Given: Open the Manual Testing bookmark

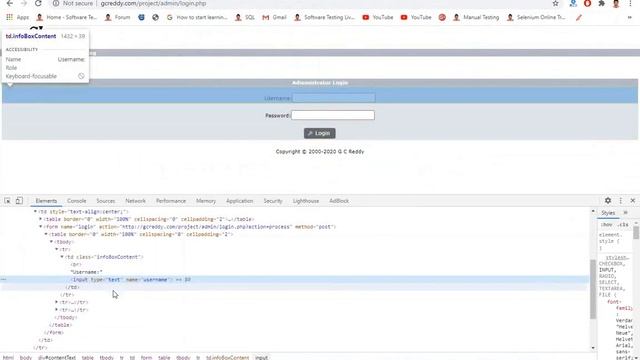Looking at the screenshot, I should (x=476, y=17).
